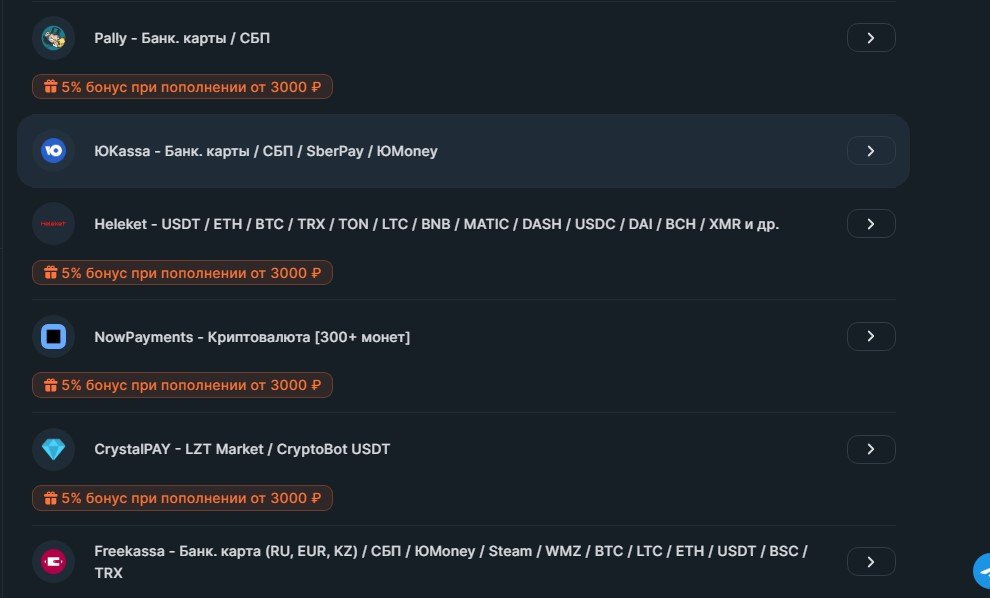Click the Freekassa logo icon
Image resolution: width=990 pixels, height=598 pixels.
click(x=53, y=562)
